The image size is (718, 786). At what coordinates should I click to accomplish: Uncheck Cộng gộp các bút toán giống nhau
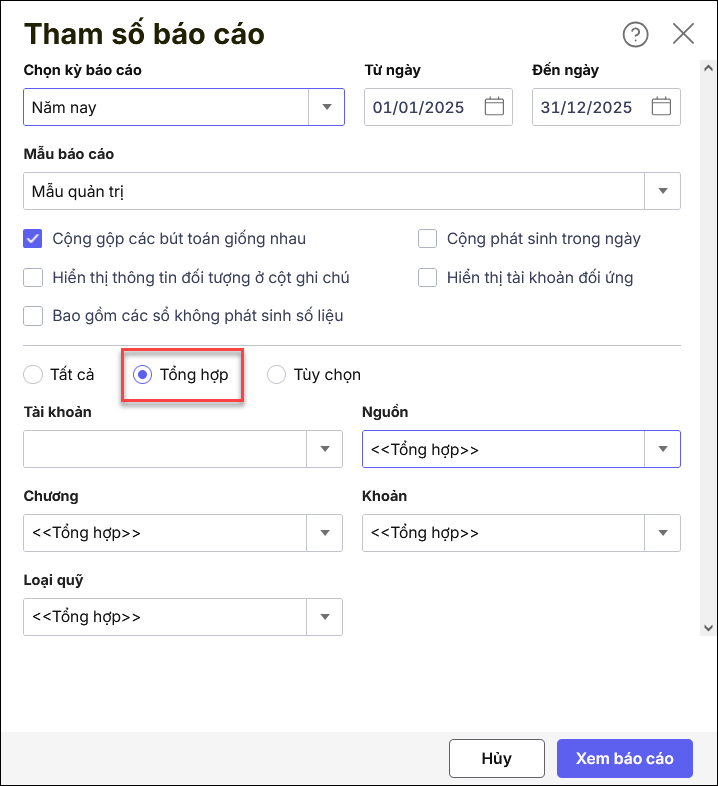tap(34, 239)
